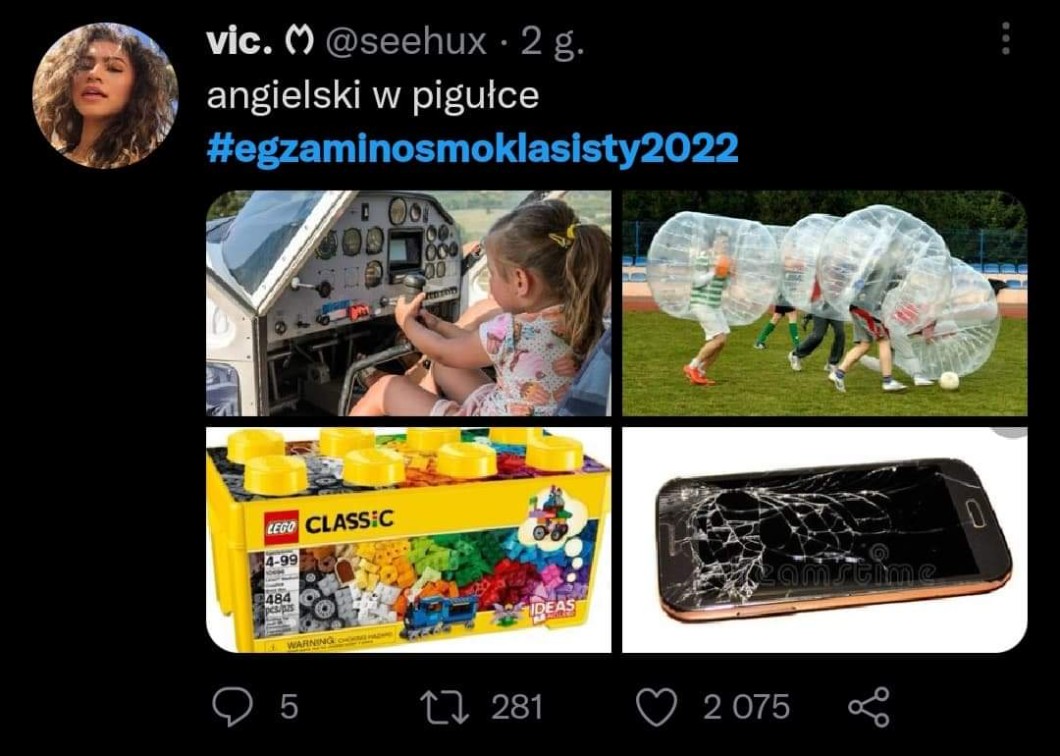The height and width of the screenshot is (756, 1060).
Task: Open the bubble football players photo
Action: point(824,303)
